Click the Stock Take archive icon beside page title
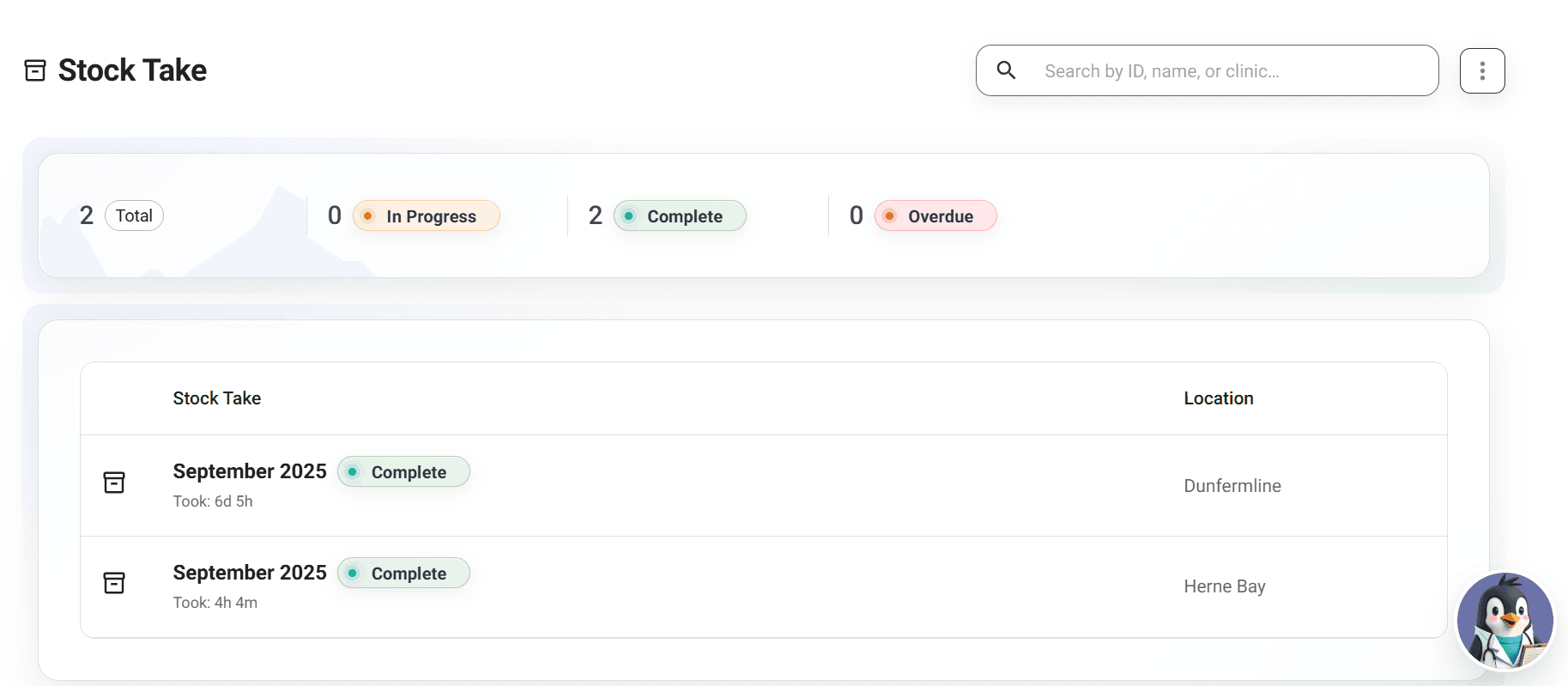 [x=35, y=70]
